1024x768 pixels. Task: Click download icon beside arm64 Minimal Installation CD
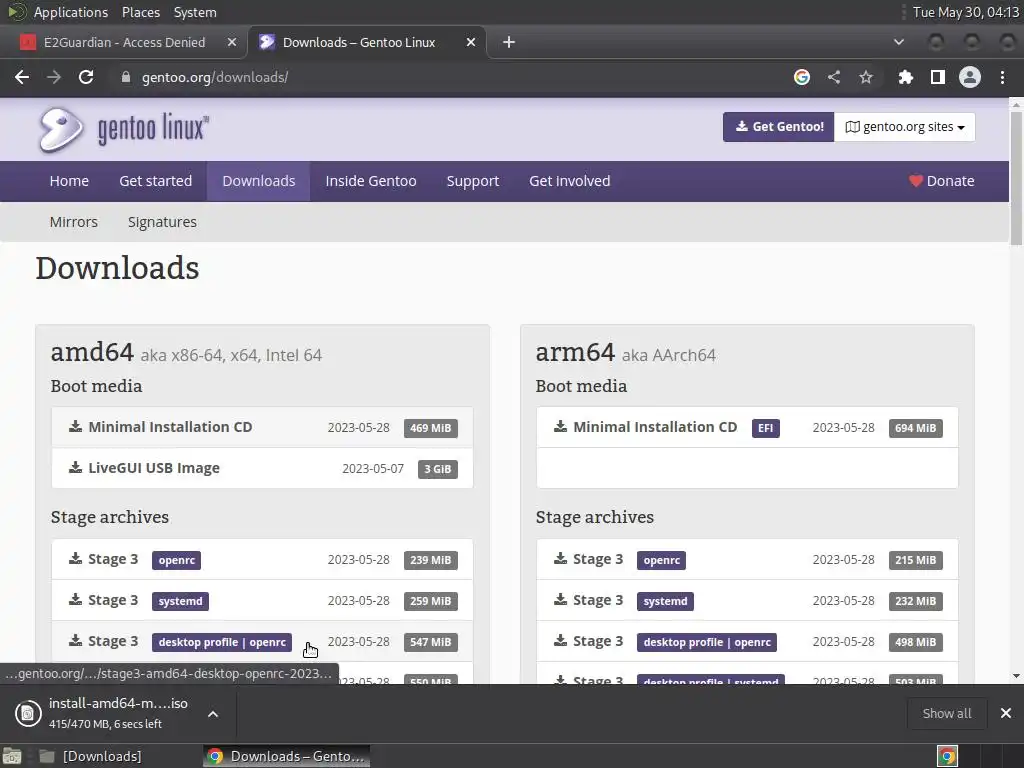coord(560,427)
